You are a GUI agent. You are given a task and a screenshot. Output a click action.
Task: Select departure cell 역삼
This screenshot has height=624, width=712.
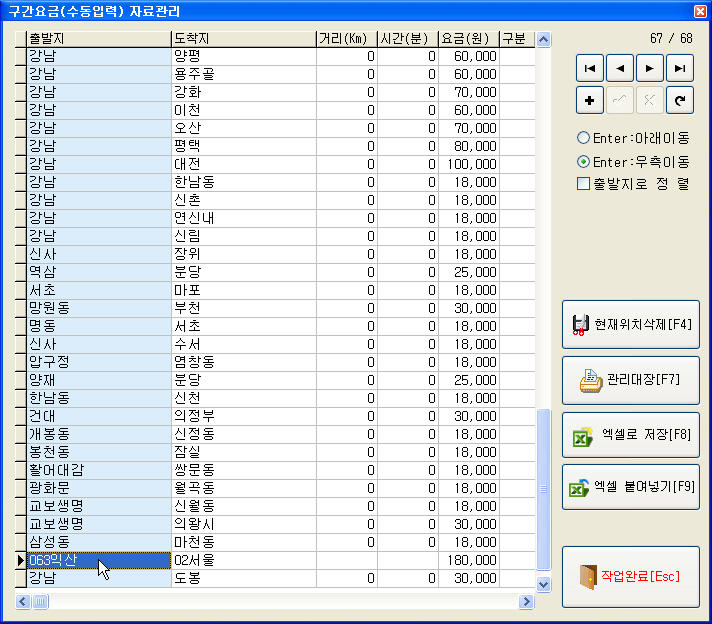[x=99, y=272]
